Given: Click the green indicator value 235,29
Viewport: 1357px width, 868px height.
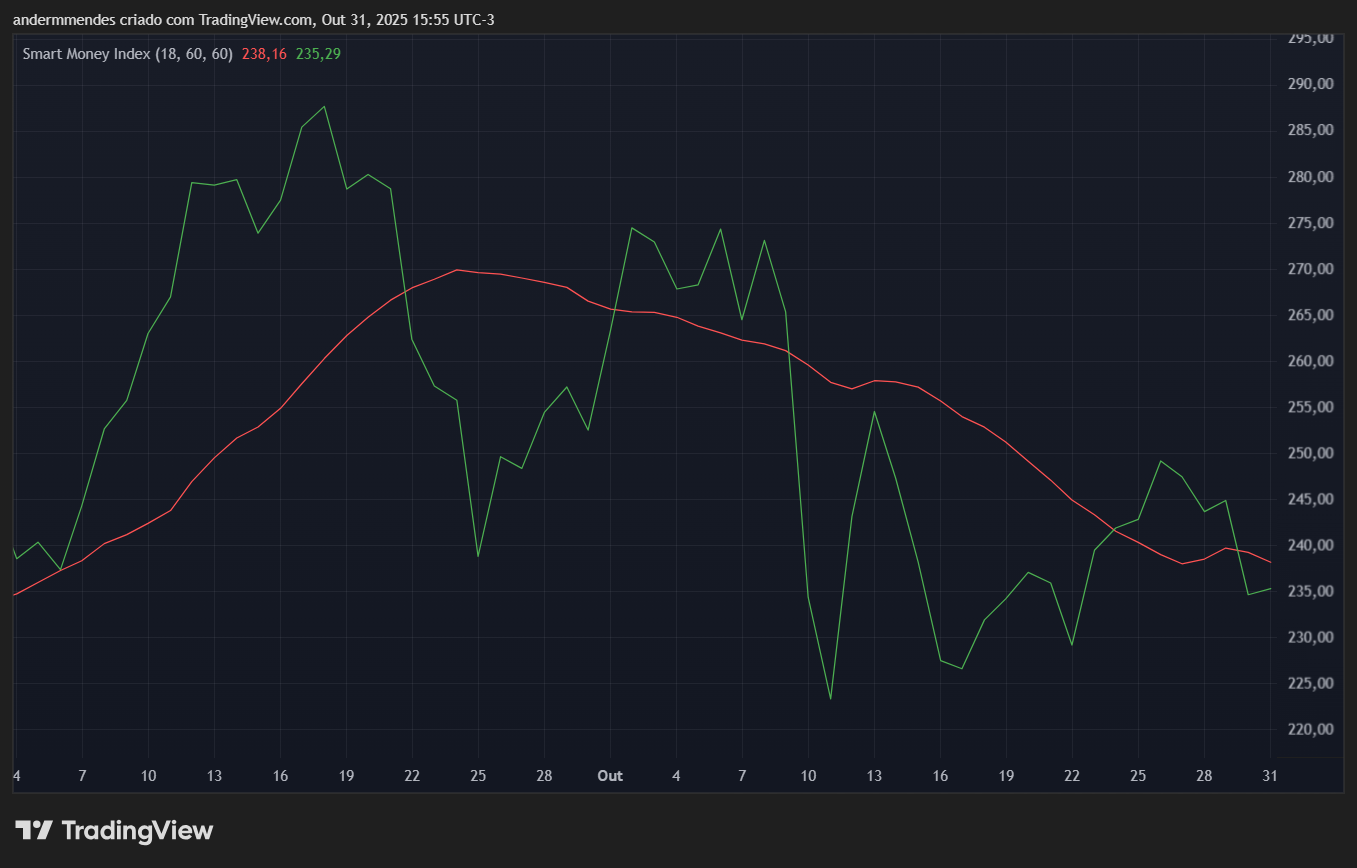Looking at the screenshot, I should pyautogui.click(x=316, y=53).
